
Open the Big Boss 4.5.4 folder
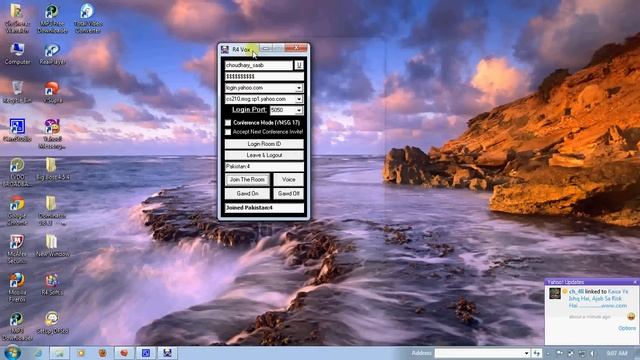(x=52, y=169)
